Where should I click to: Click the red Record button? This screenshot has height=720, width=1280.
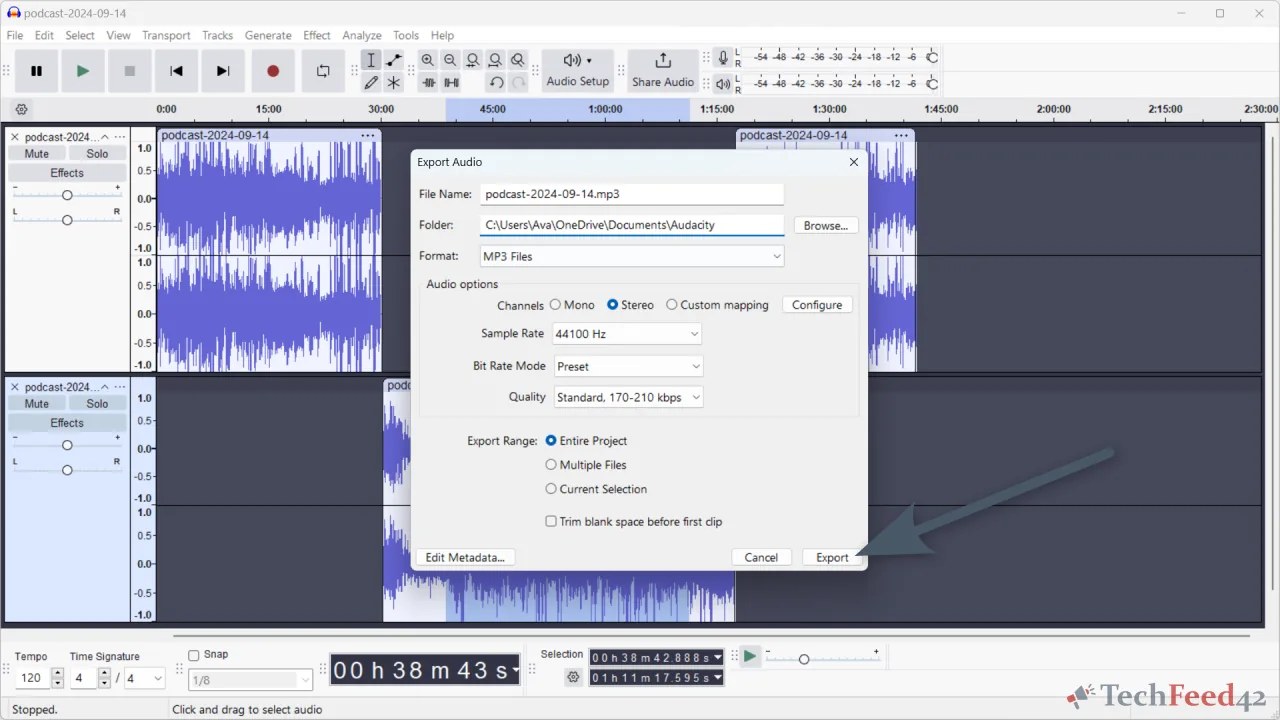coord(272,71)
